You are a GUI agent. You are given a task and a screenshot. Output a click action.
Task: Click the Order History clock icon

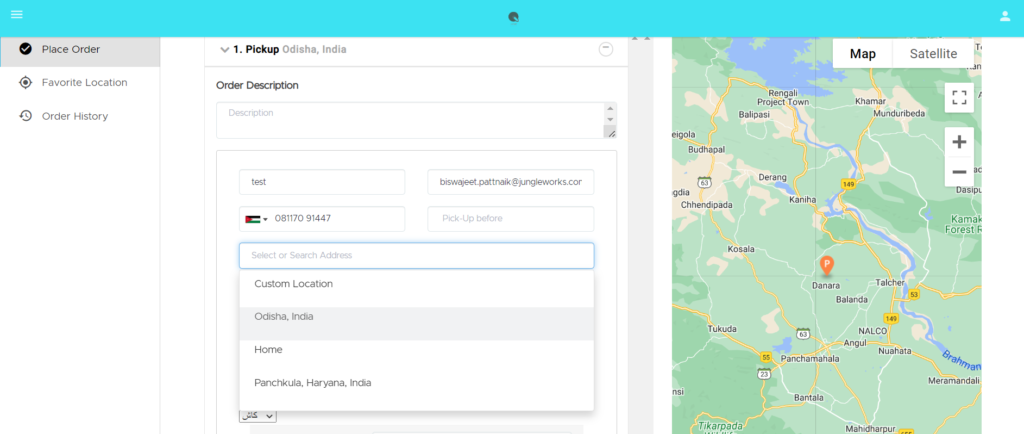tap(25, 116)
